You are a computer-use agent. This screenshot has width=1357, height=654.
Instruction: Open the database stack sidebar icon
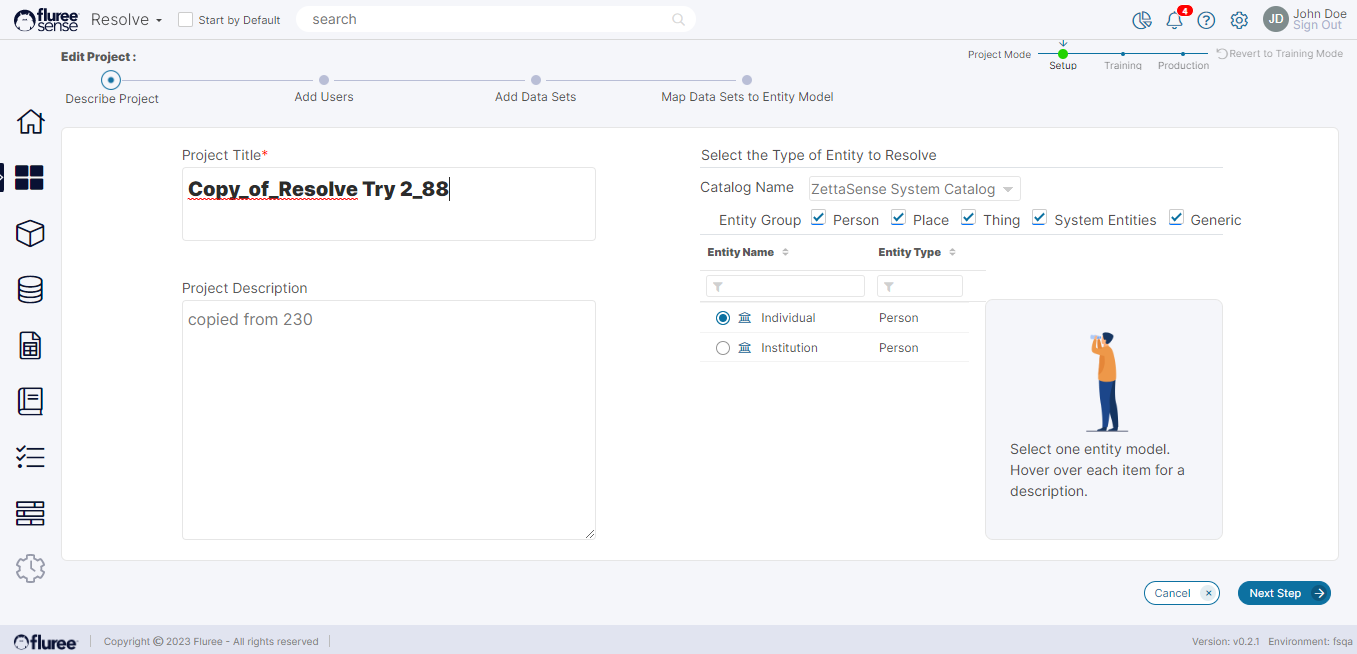point(31,290)
